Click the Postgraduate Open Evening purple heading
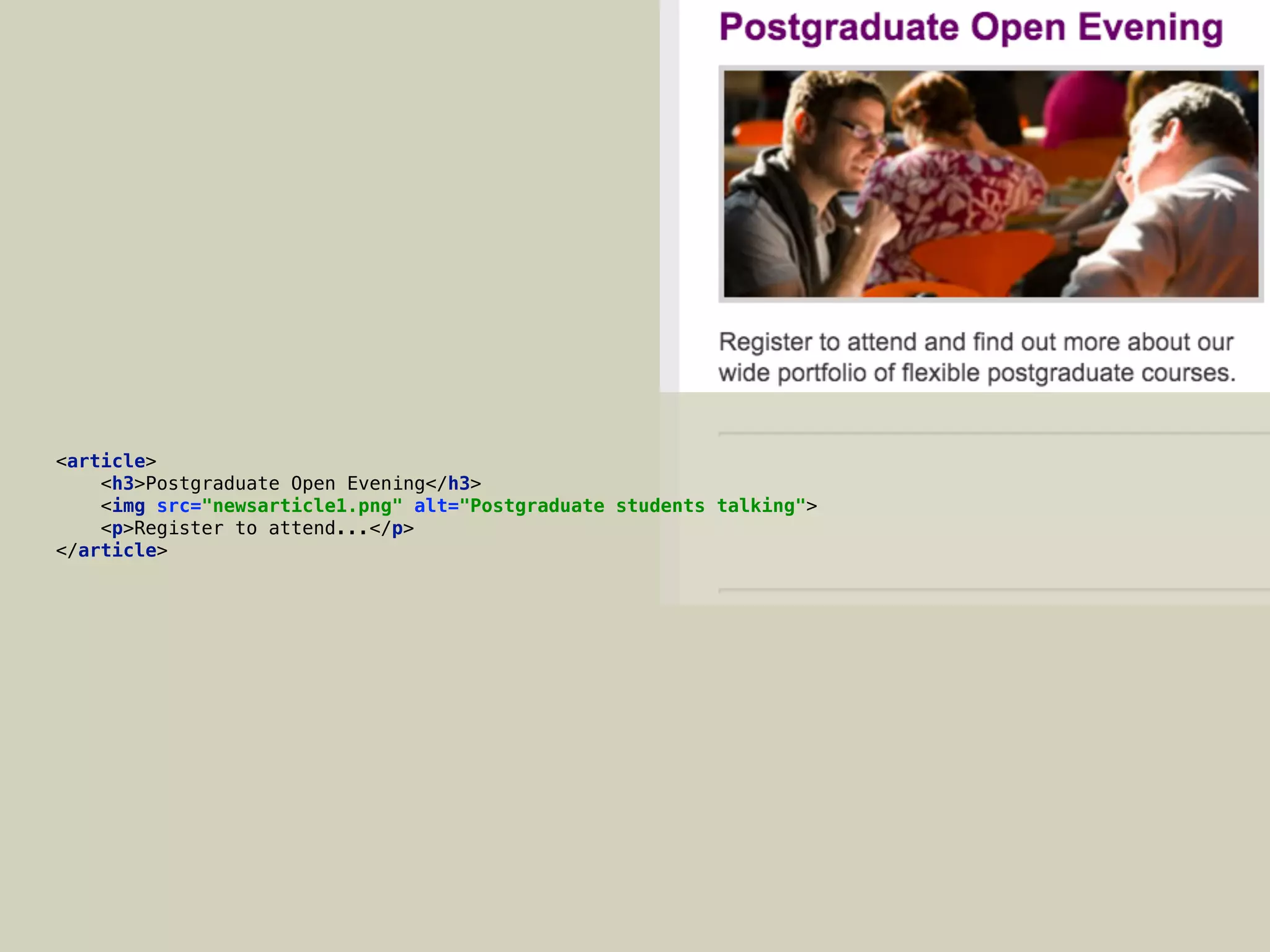 coord(970,28)
